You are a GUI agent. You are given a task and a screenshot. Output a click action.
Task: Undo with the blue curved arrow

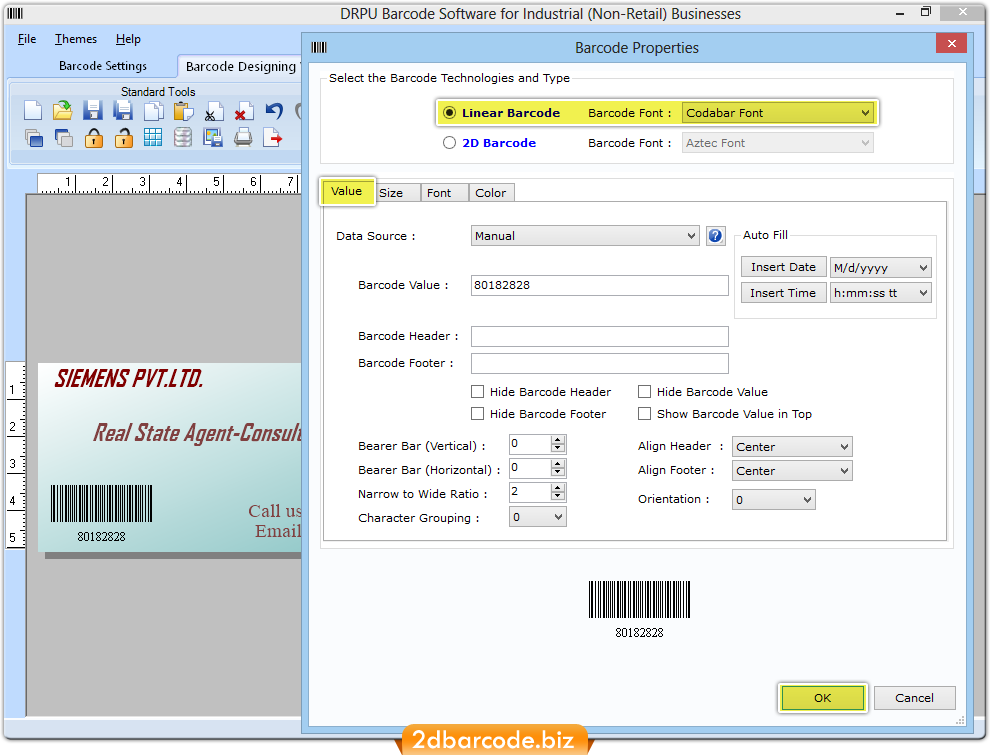(274, 110)
